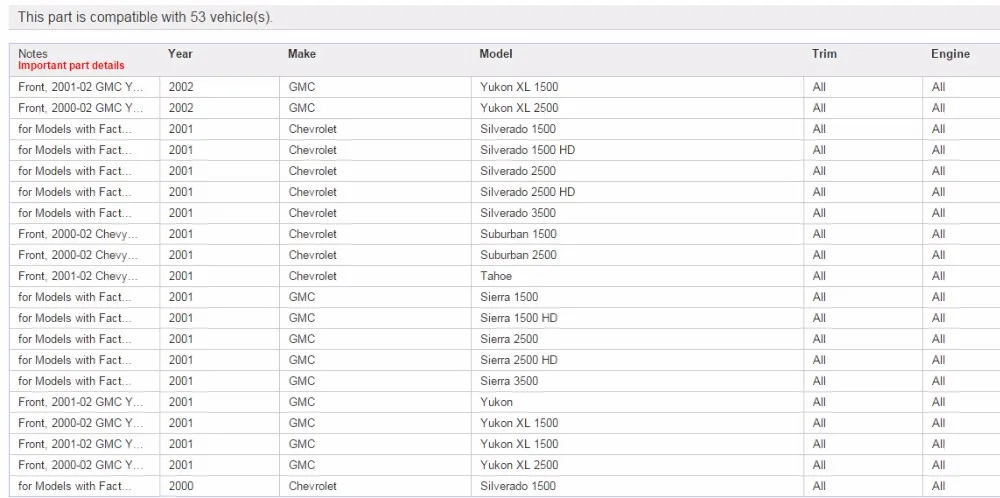Screen dimensions: 1000x498
Task: Click year 2000 in bottom Silverado 1500 row
Action: [180, 487]
